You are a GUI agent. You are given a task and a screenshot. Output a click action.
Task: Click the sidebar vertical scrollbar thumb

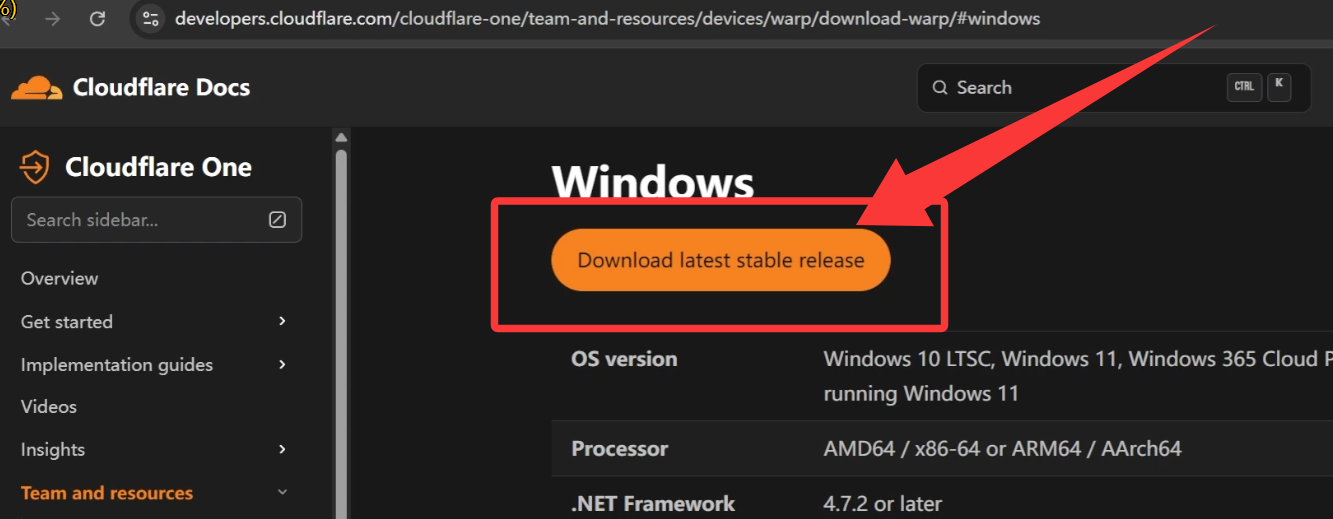tap(341, 330)
